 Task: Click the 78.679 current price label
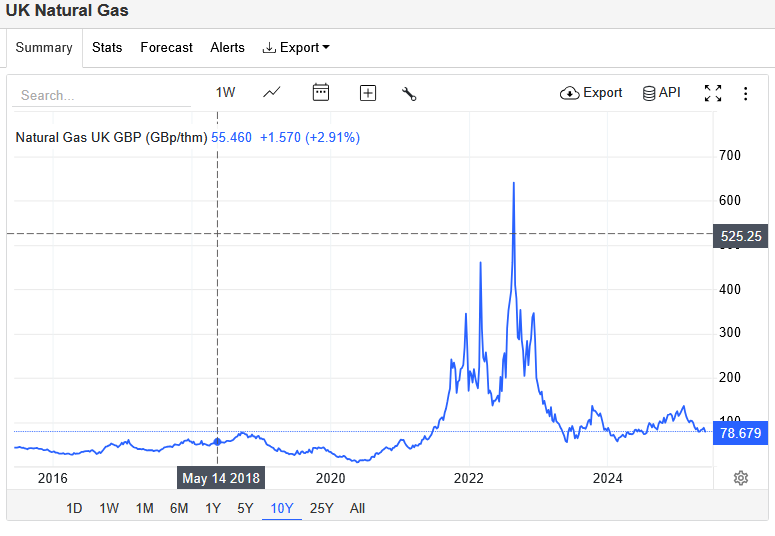[x=740, y=432]
